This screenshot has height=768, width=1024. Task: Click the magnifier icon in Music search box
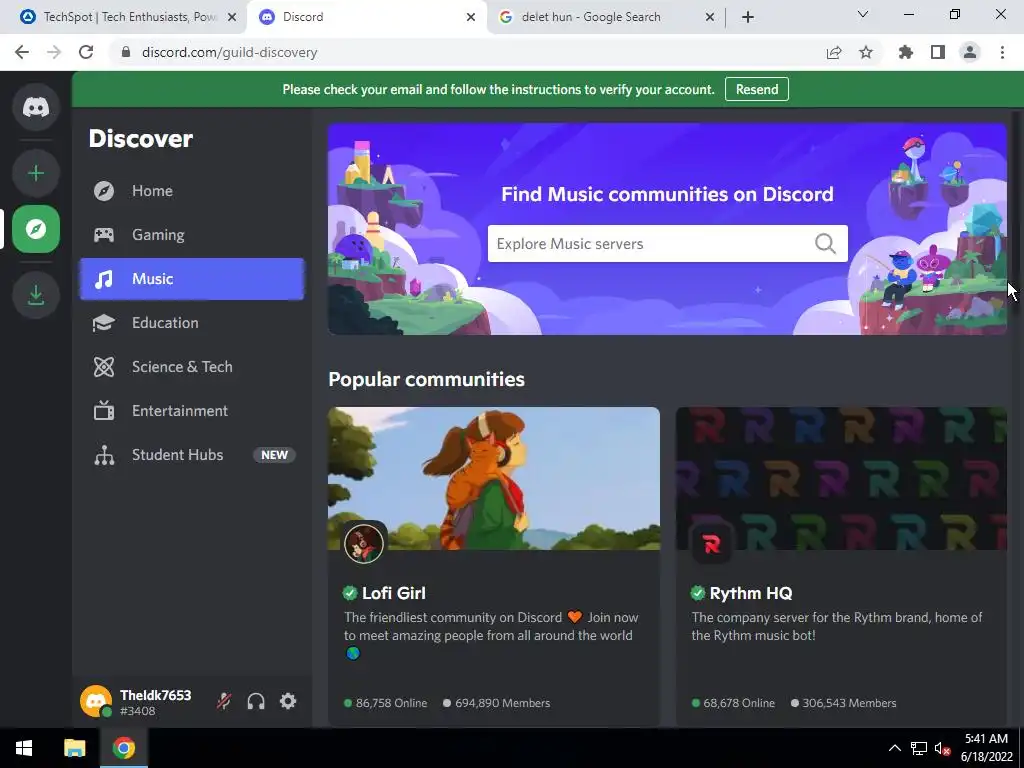tap(825, 244)
